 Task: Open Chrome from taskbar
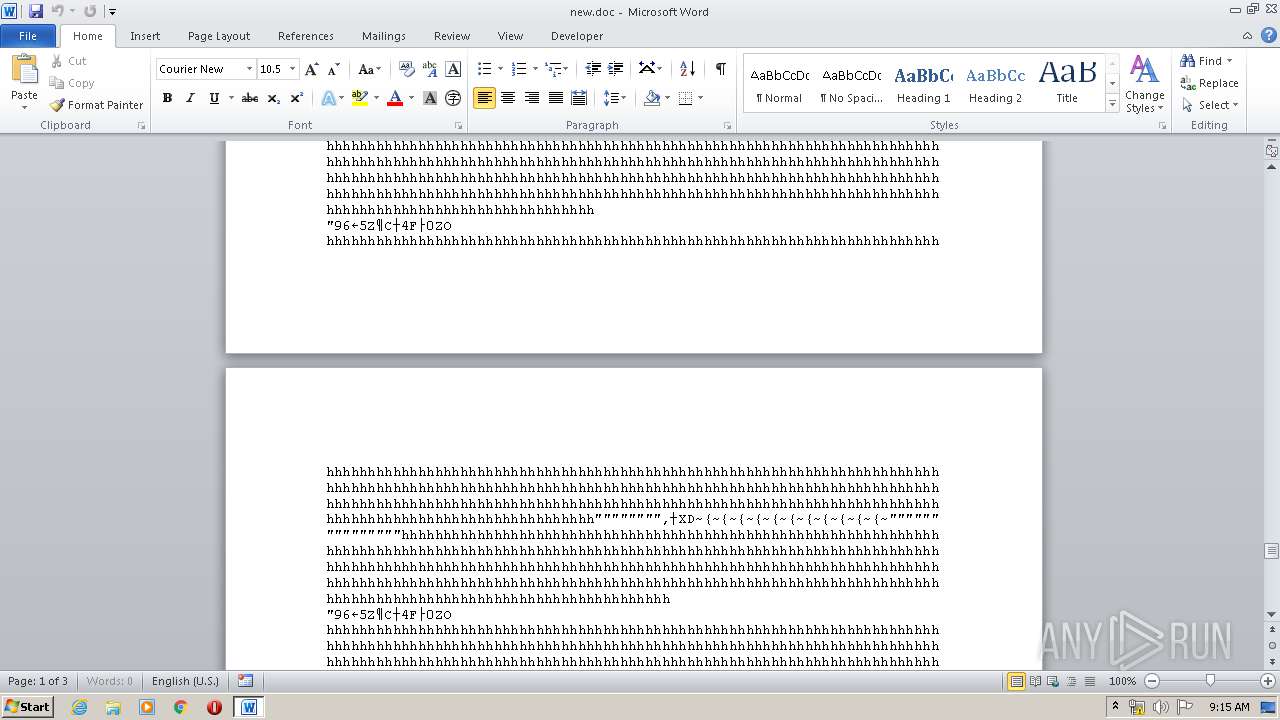(x=180, y=707)
